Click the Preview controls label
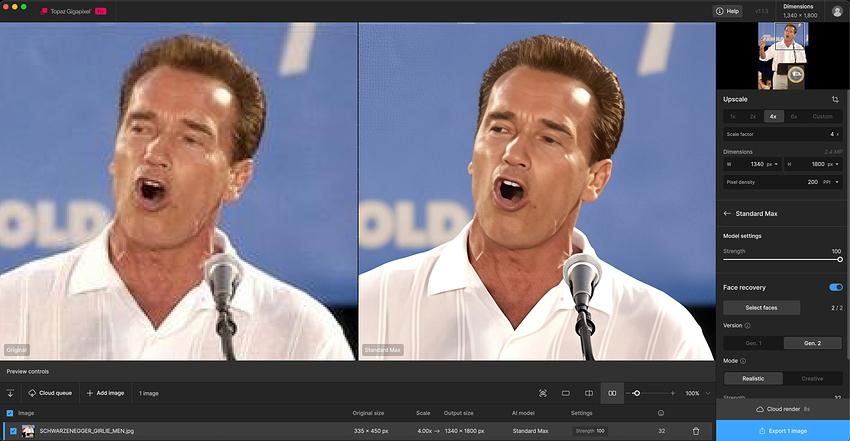 pos(28,372)
